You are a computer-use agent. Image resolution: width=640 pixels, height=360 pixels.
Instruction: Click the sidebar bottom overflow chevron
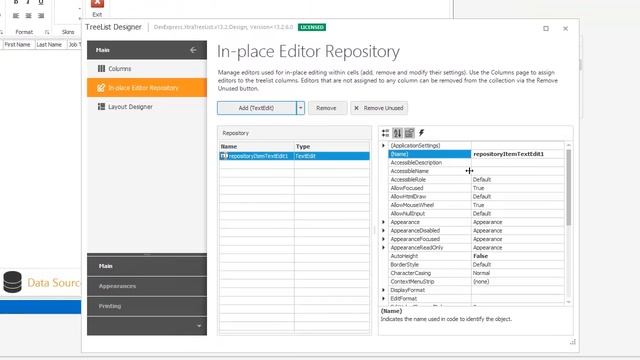pyautogui.click(x=199, y=326)
